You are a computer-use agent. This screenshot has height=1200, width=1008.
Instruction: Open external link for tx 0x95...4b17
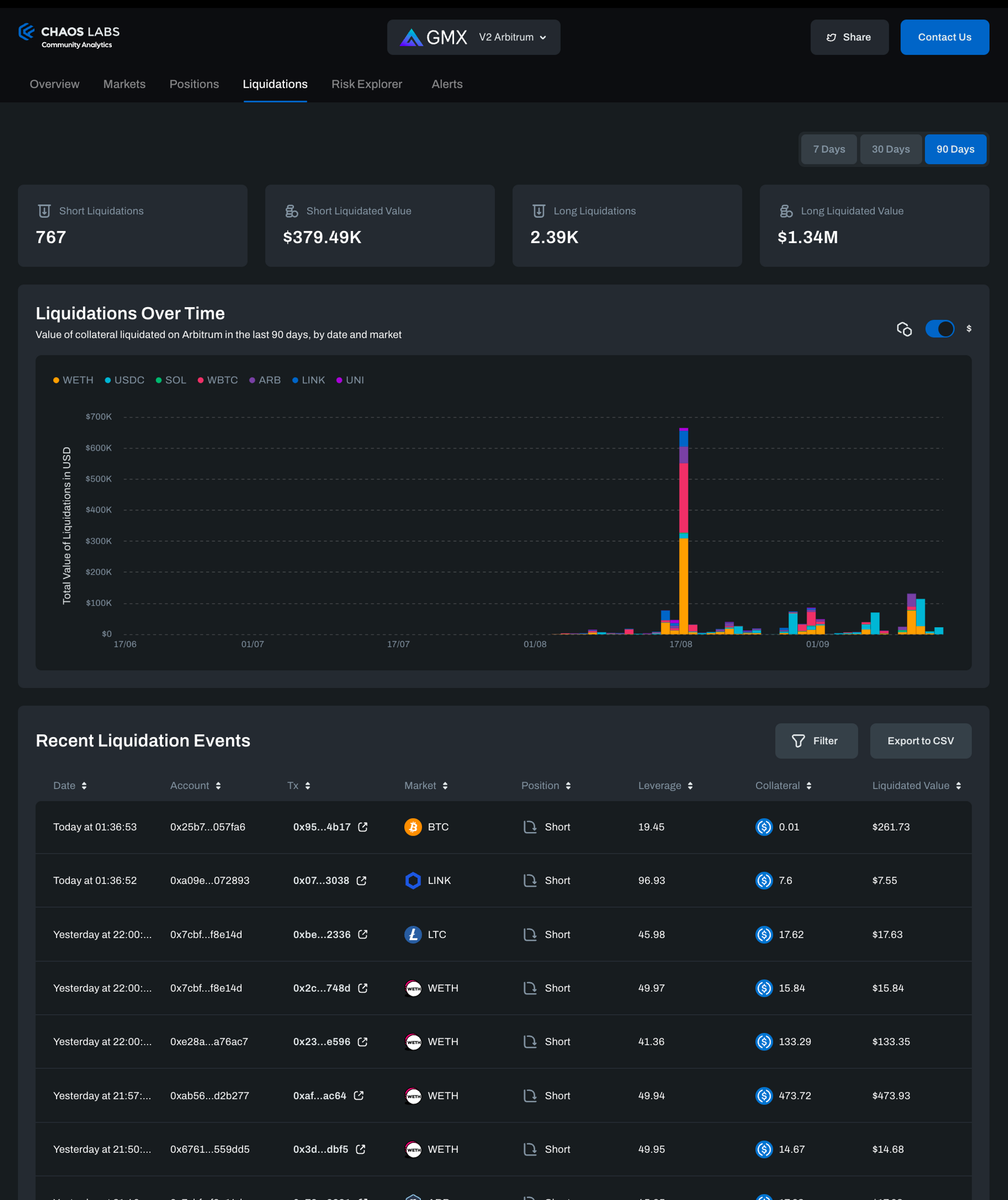click(x=362, y=827)
